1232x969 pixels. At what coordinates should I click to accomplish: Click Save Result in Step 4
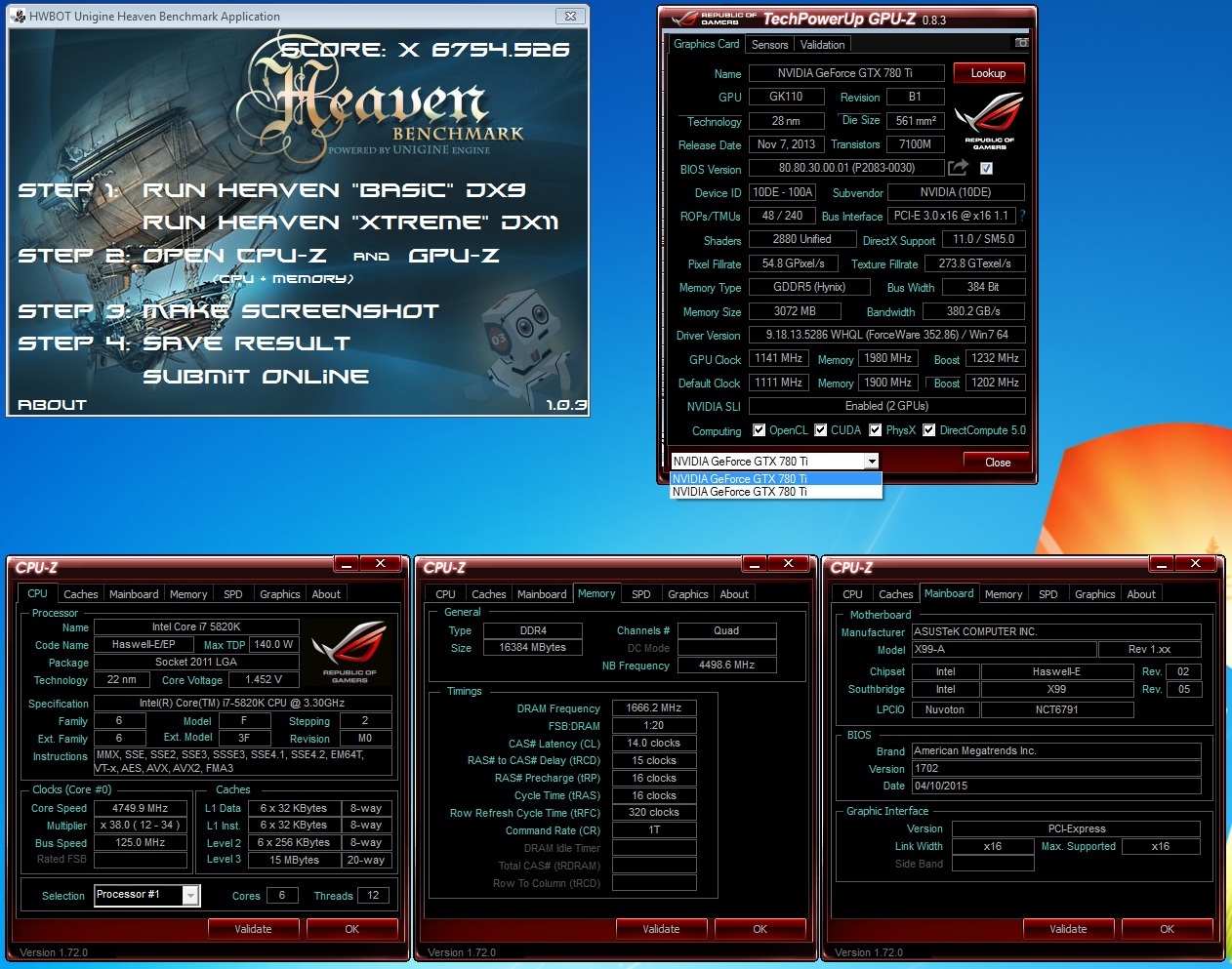(x=246, y=343)
